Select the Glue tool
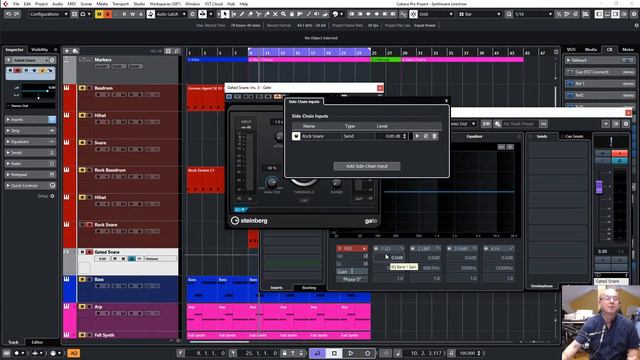 [x=267, y=14]
